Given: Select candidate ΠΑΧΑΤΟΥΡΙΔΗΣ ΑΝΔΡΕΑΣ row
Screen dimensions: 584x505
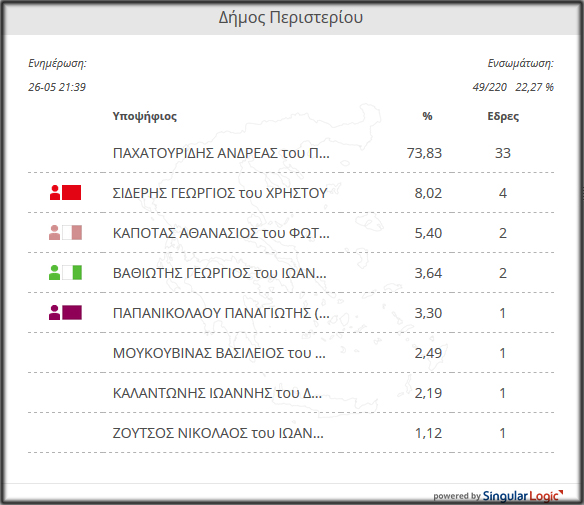Looking at the screenshot, I should [x=291, y=153].
